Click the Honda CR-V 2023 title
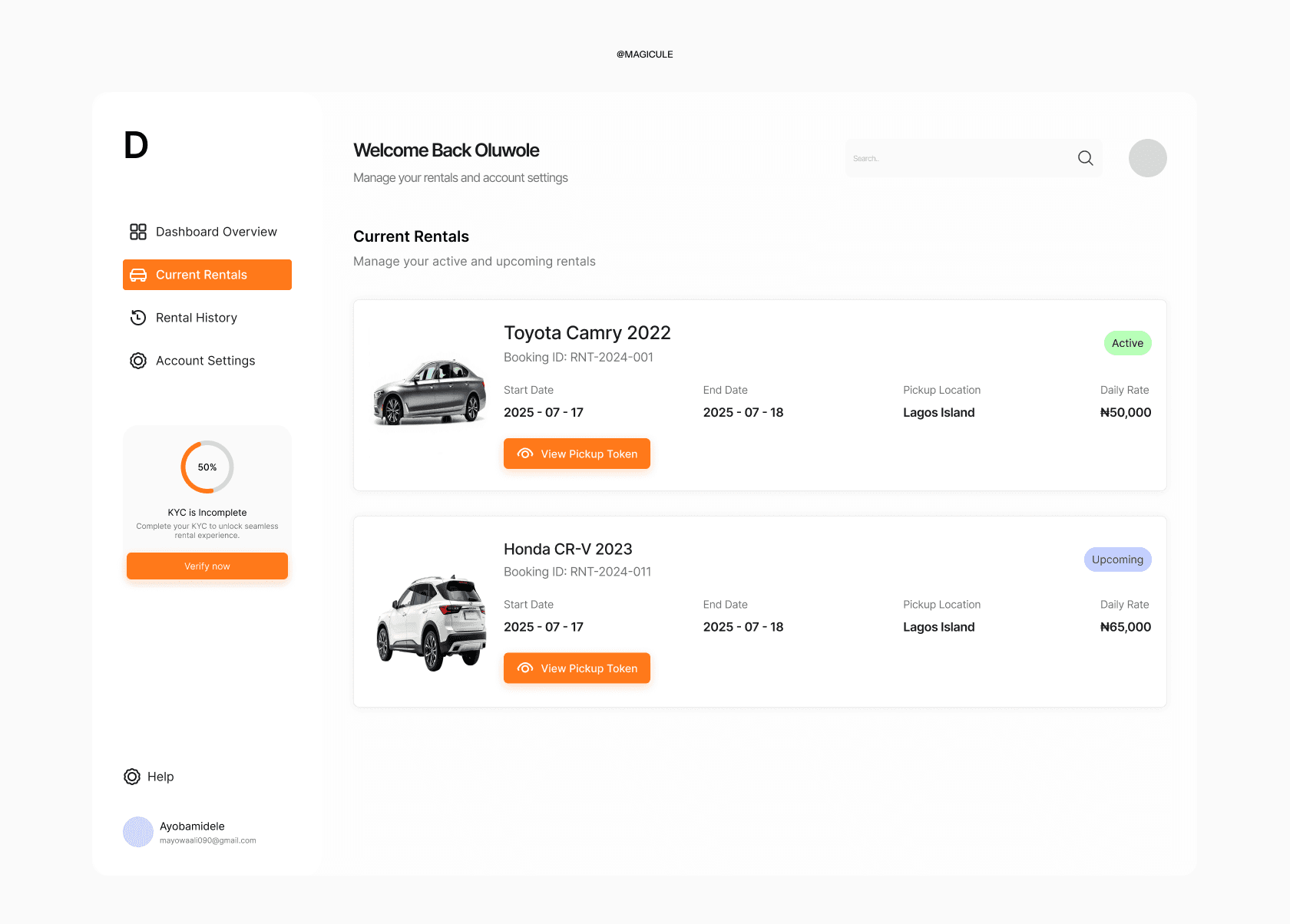 (568, 549)
